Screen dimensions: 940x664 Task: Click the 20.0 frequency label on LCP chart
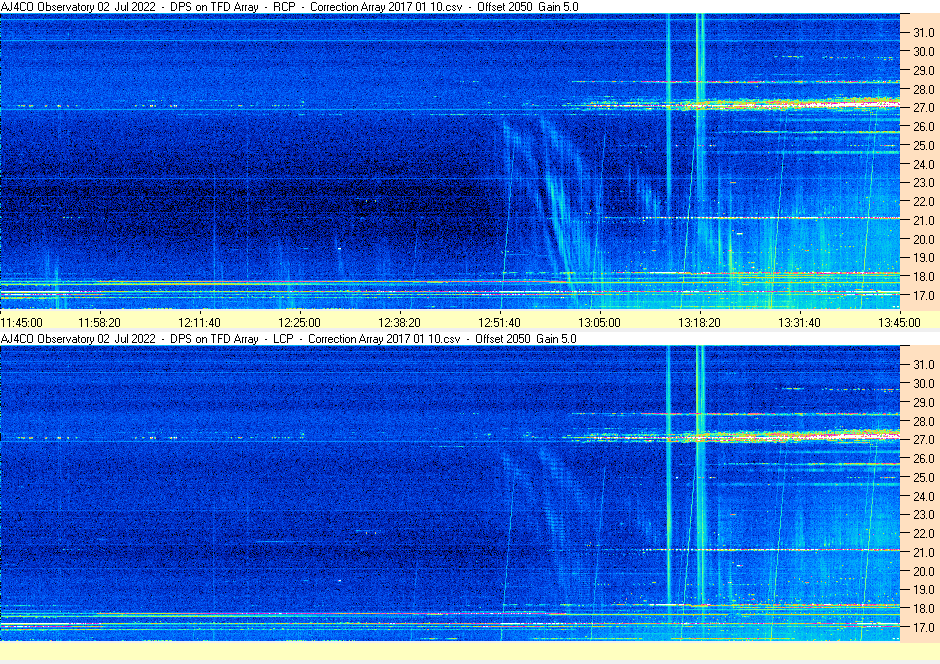tap(924, 571)
